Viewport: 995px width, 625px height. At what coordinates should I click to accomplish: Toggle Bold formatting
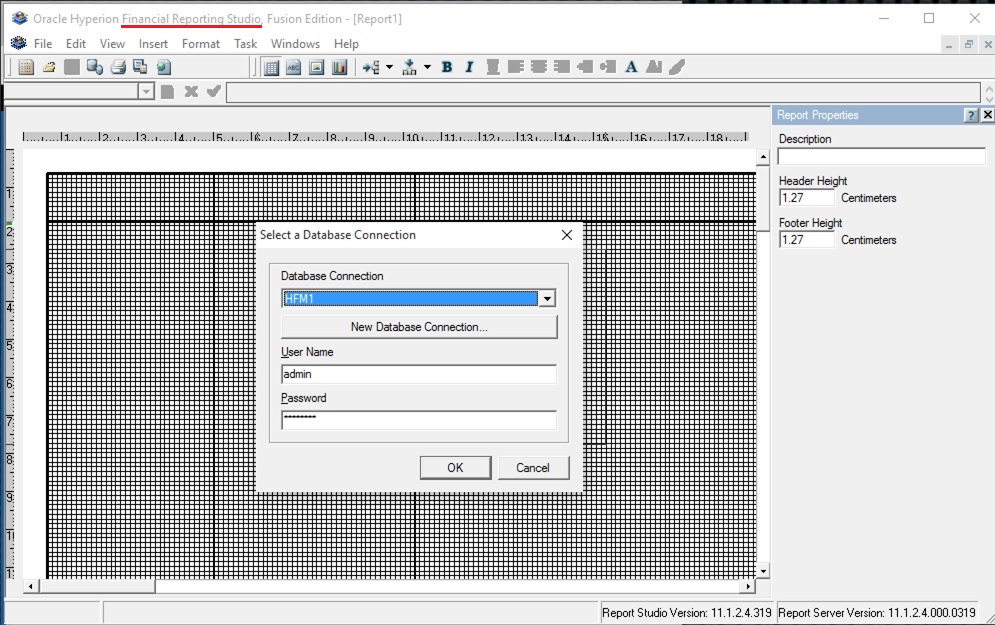coord(447,67)
